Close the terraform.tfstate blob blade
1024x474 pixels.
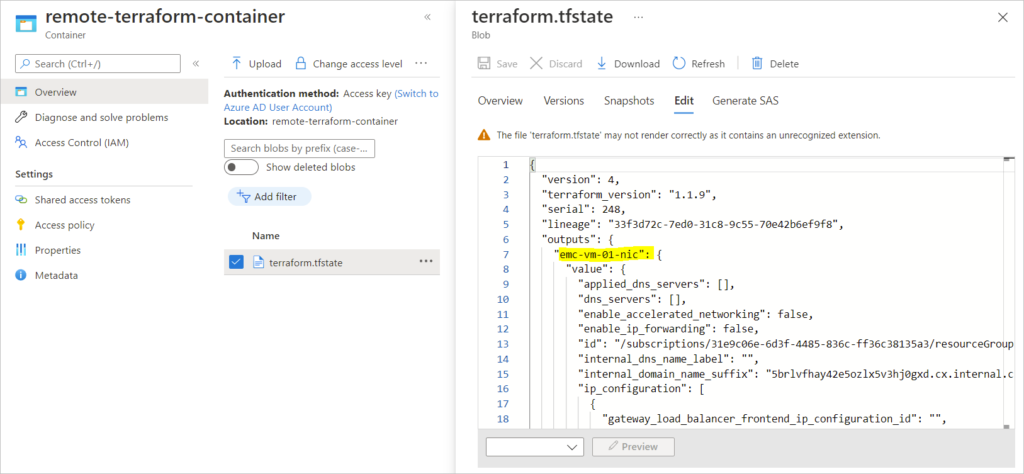click(x=1002, y=18)
